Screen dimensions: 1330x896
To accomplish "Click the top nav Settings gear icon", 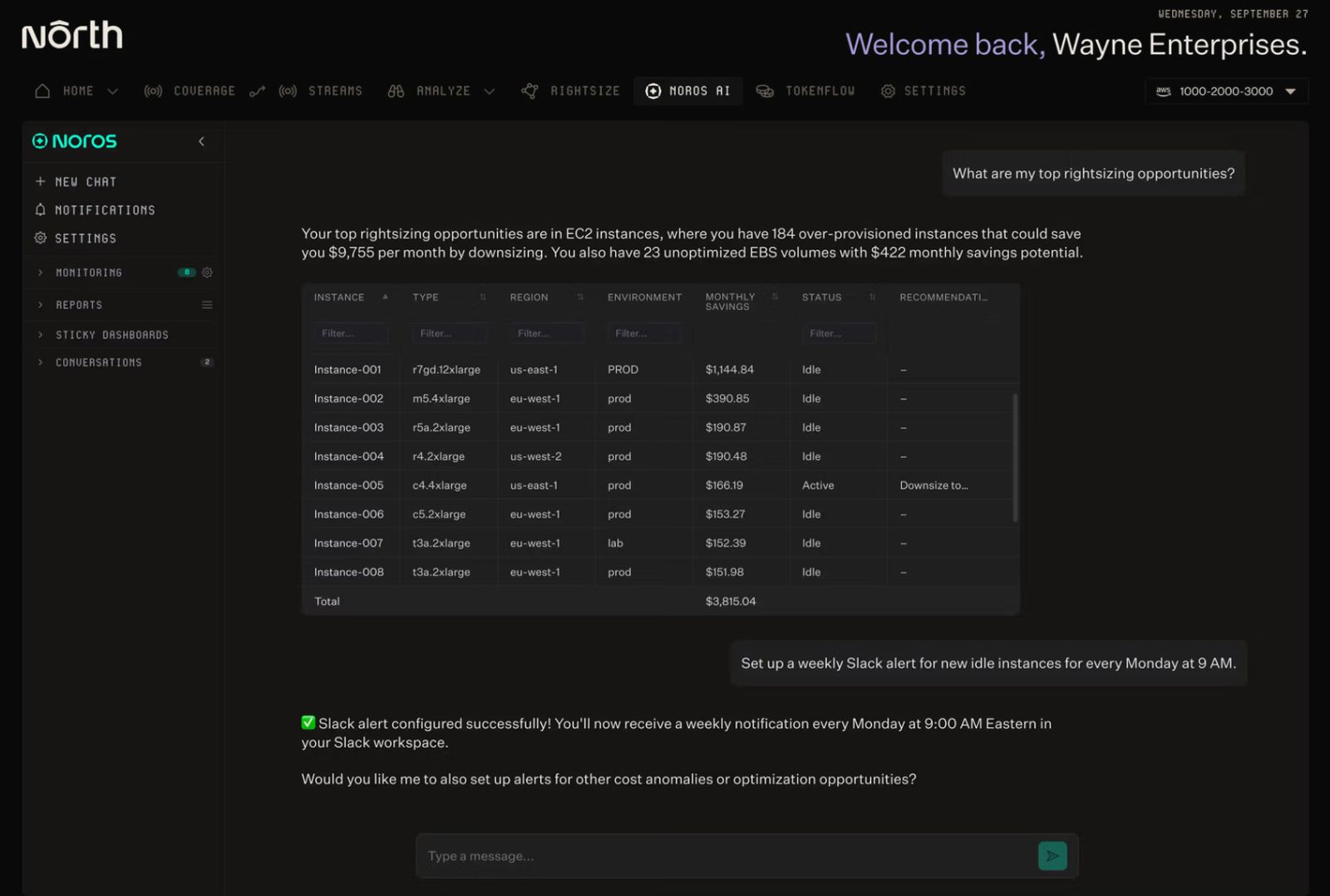I will point(888,91).
